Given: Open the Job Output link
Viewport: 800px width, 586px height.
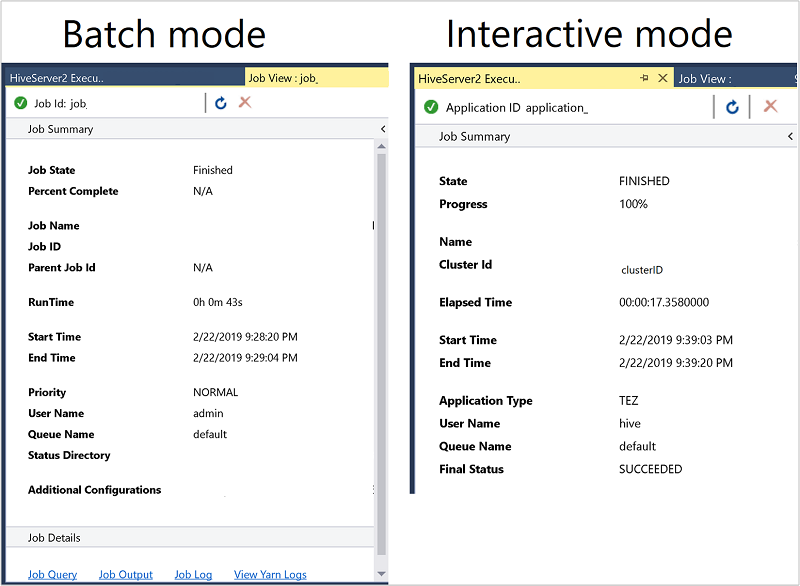Looking at the screenshot, I should point(125,574).
